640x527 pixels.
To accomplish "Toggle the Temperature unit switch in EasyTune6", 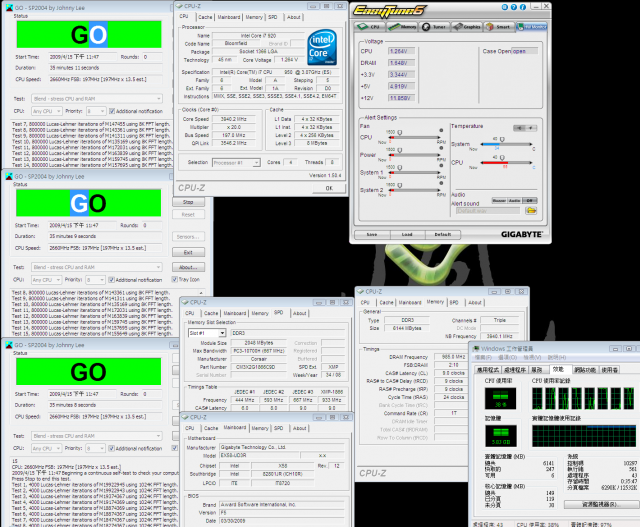I will click(x=525, y=128).
